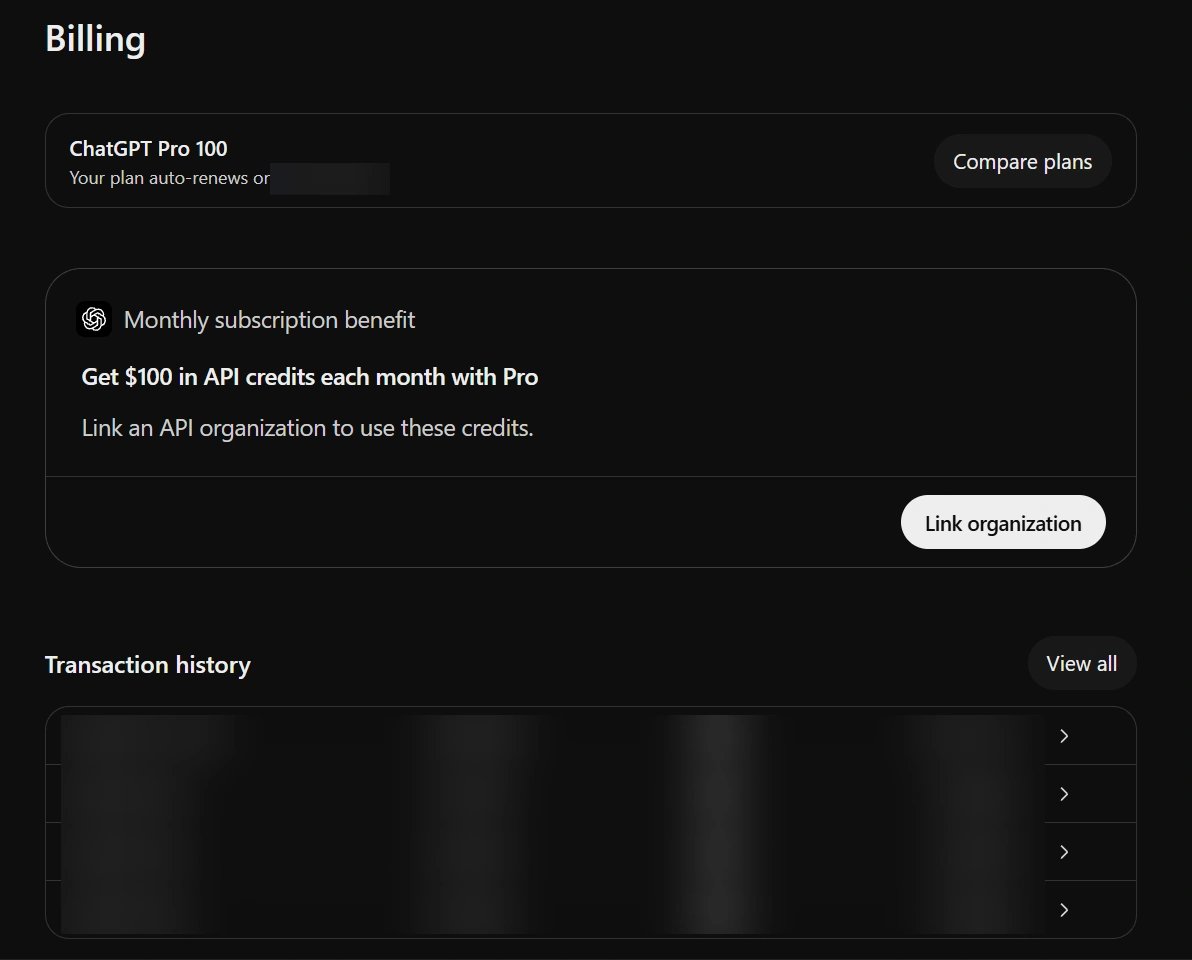
Task: Click 'Link an API organization' description text
Action: 307,428
